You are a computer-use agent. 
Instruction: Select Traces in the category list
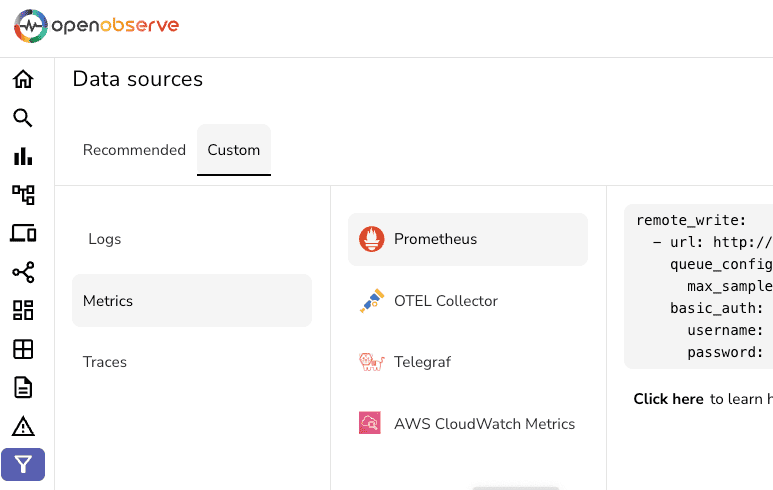[x=105, y=362]
